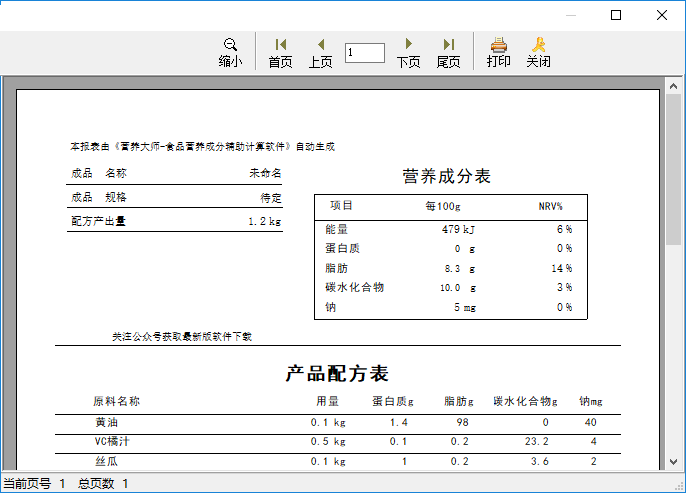Click the 98 fat value for 黄油

point(462,422)
